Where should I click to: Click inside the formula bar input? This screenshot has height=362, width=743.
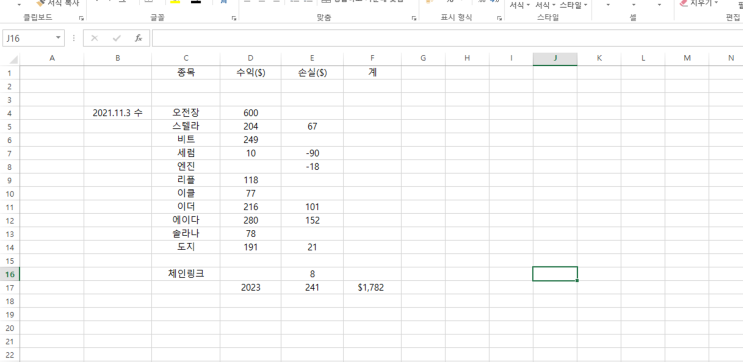(447, 38)
